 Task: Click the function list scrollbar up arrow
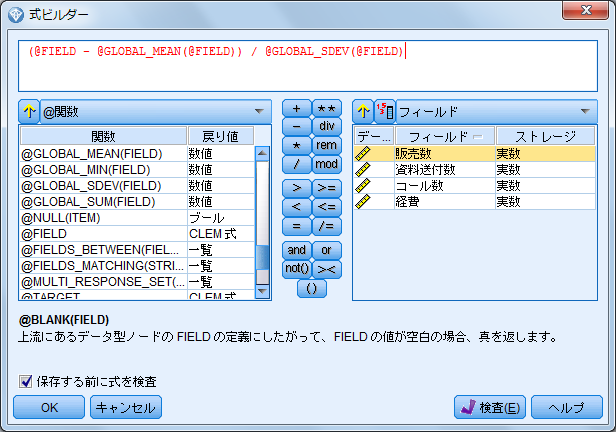point(262,153)
